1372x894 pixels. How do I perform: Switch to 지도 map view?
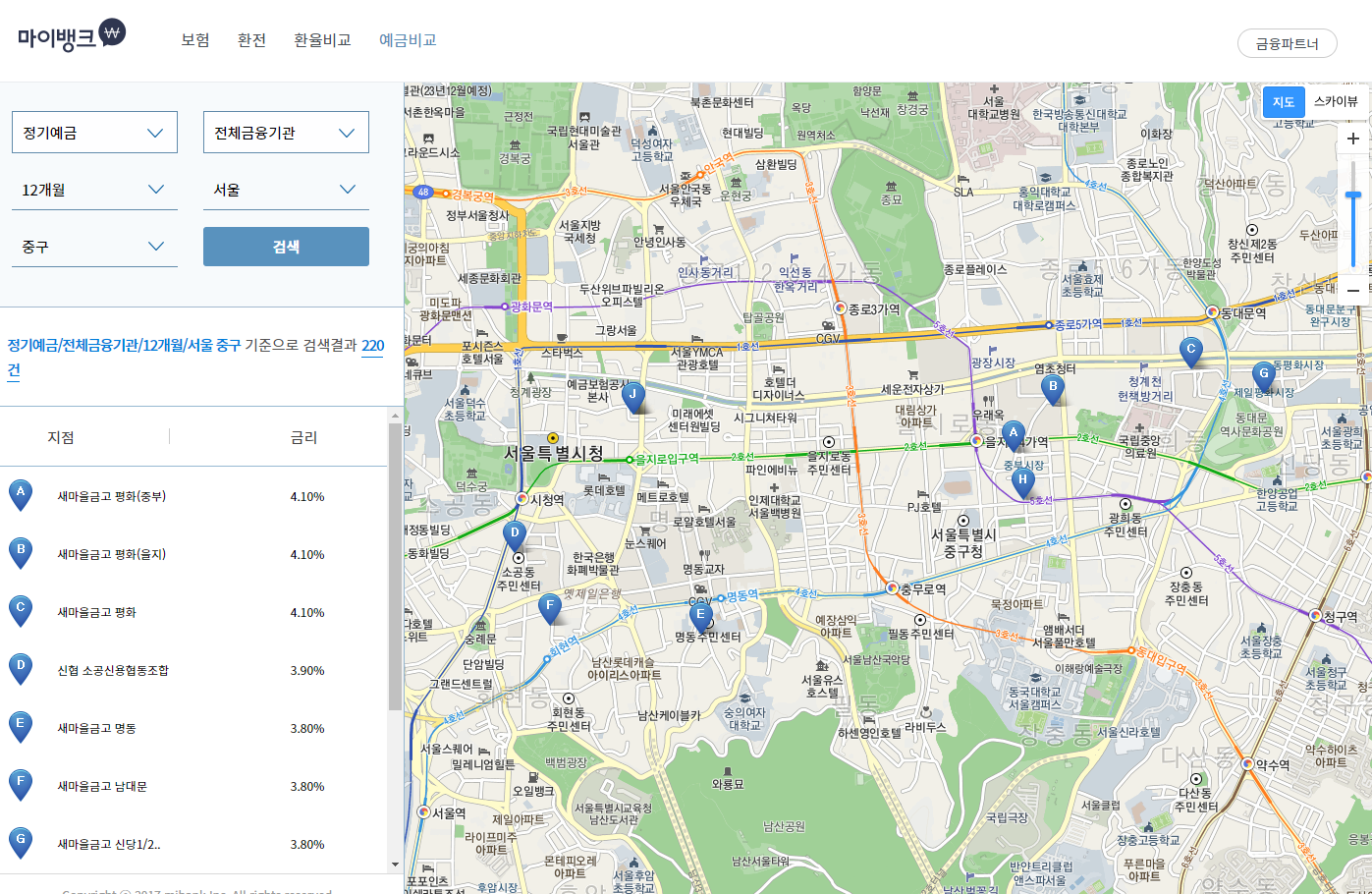click(x=1284, y=102)
